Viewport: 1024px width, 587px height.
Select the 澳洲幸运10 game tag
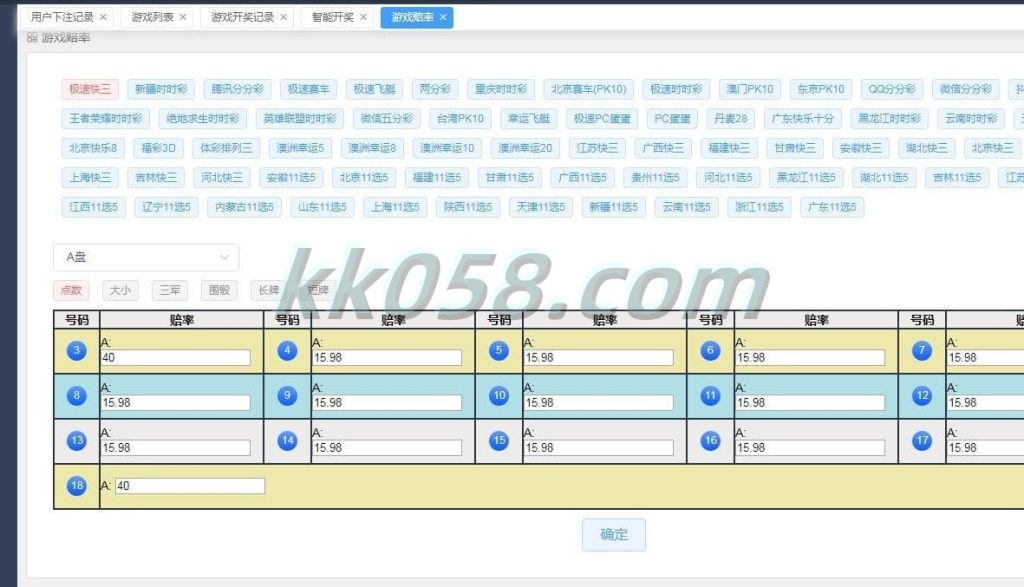pos(447,148)
